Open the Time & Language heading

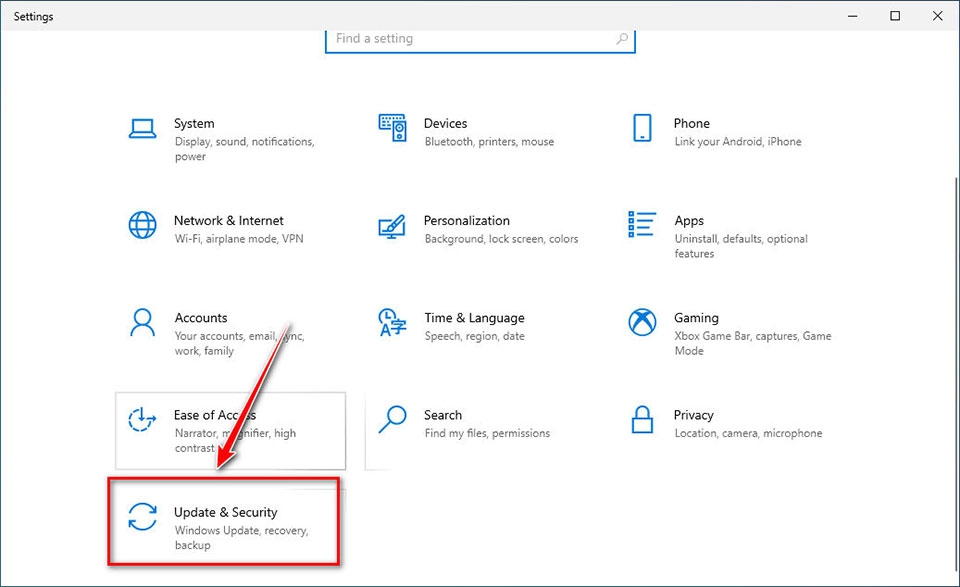click(x=474, y=318)
